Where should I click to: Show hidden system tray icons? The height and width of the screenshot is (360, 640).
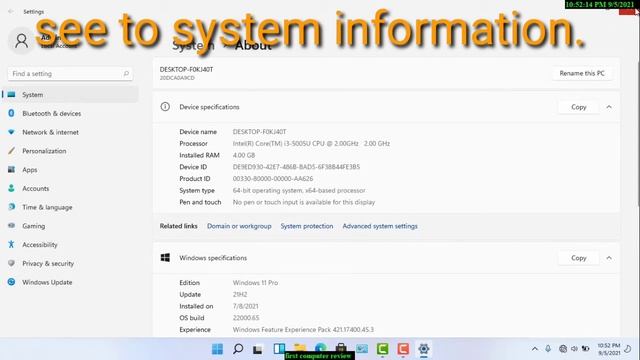pyautogui.click(x=535, y=349)
